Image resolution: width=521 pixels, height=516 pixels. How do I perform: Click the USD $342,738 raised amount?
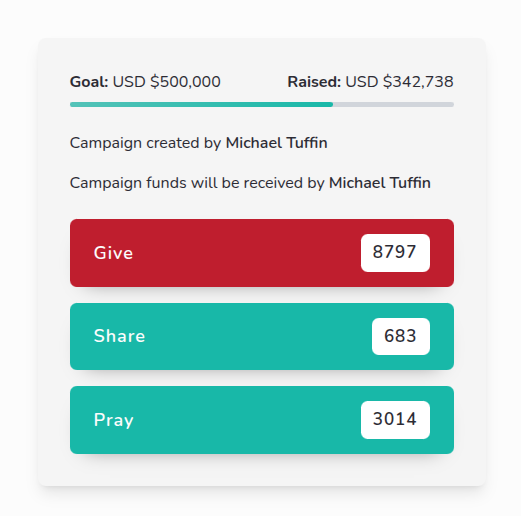coord(399,82)
